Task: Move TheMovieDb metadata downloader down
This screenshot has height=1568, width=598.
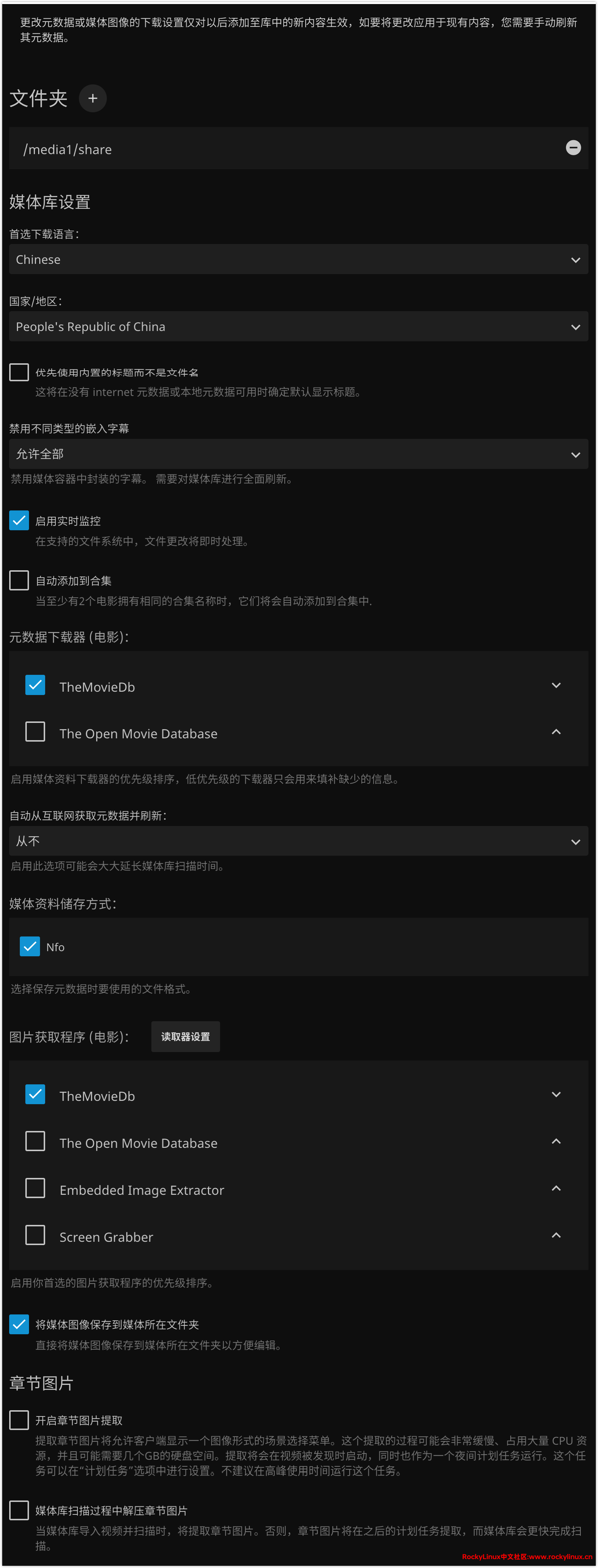Action: coord(555,685)
